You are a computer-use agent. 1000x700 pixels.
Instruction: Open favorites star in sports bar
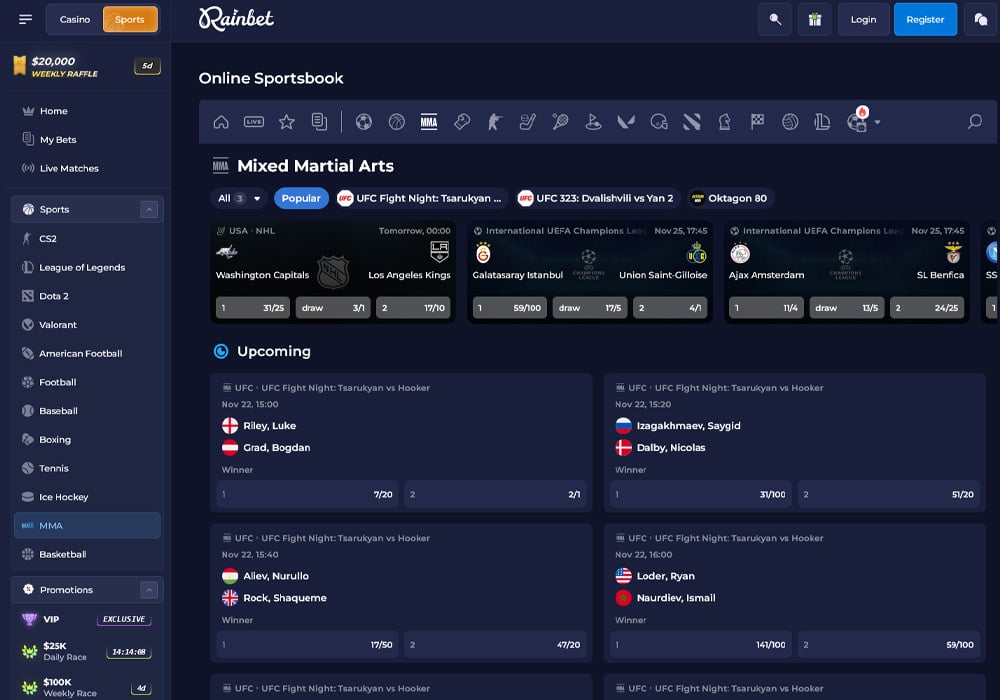[x=287, y=122]
